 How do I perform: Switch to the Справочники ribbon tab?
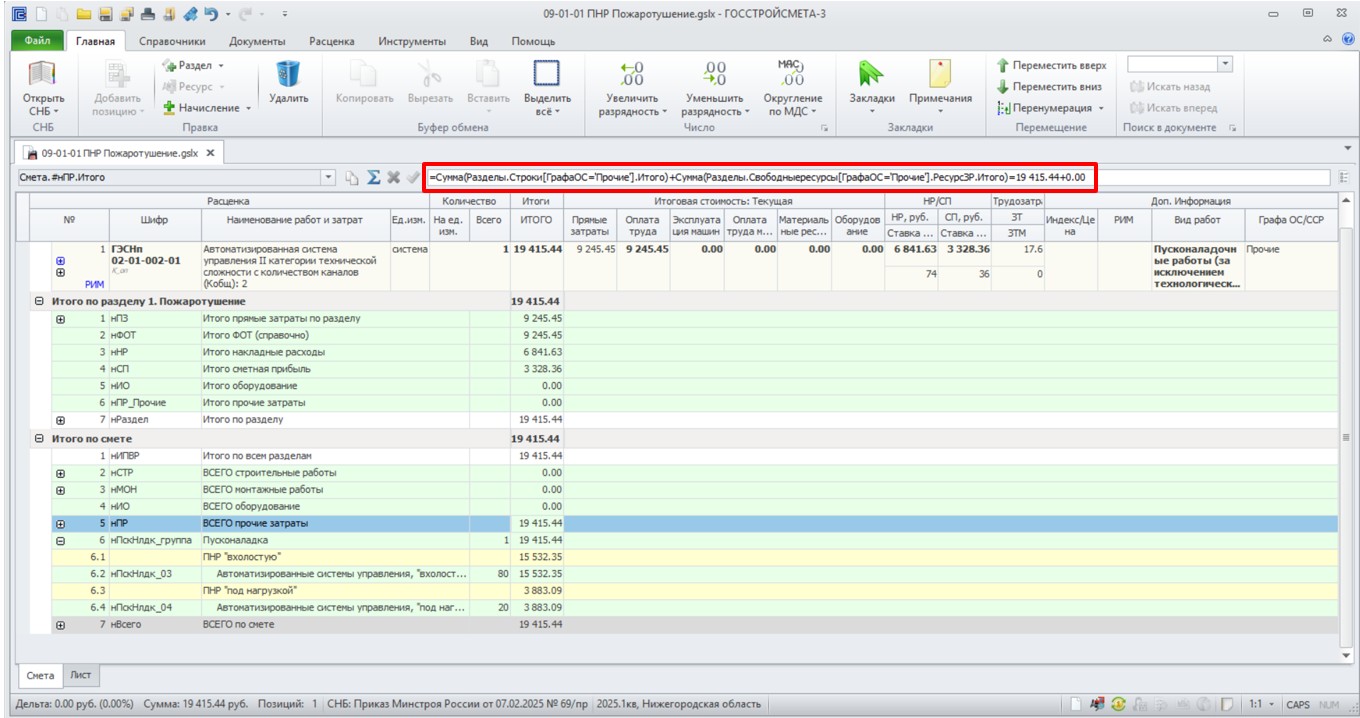pos(173,41)
